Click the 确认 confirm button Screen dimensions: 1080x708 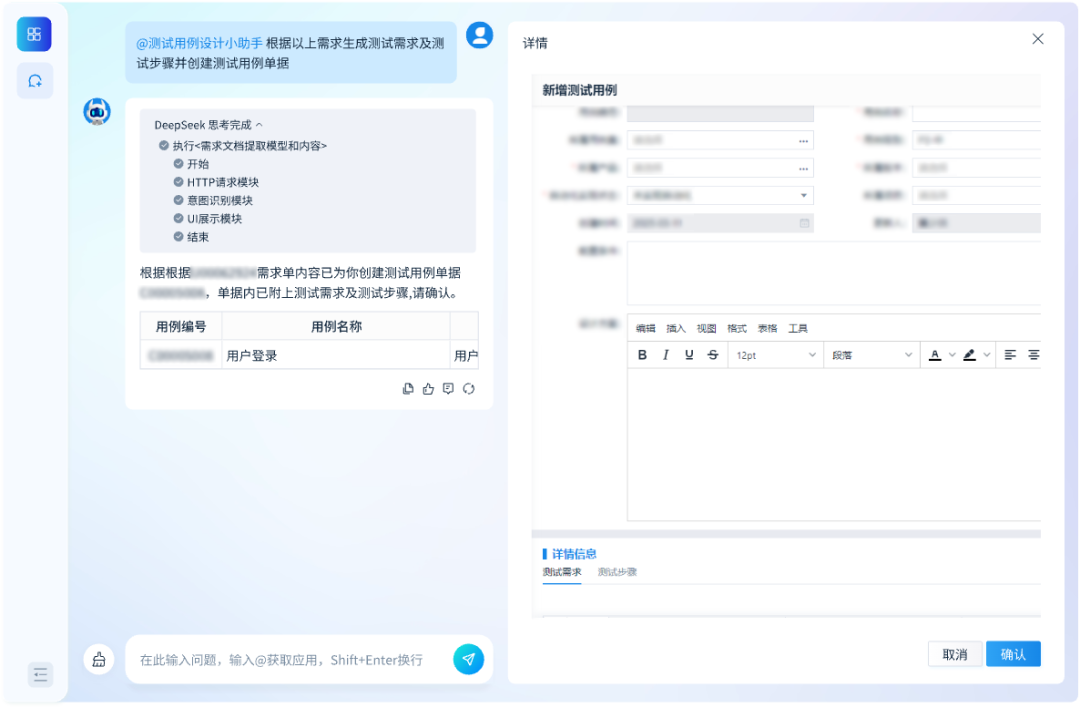(1013, 653)
